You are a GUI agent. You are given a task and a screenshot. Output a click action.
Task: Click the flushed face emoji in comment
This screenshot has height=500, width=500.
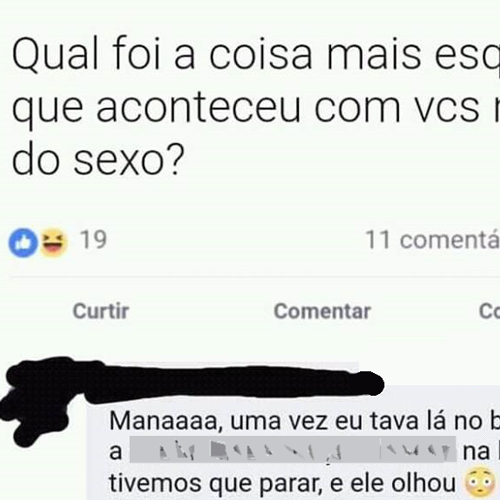tap(480, 484)
